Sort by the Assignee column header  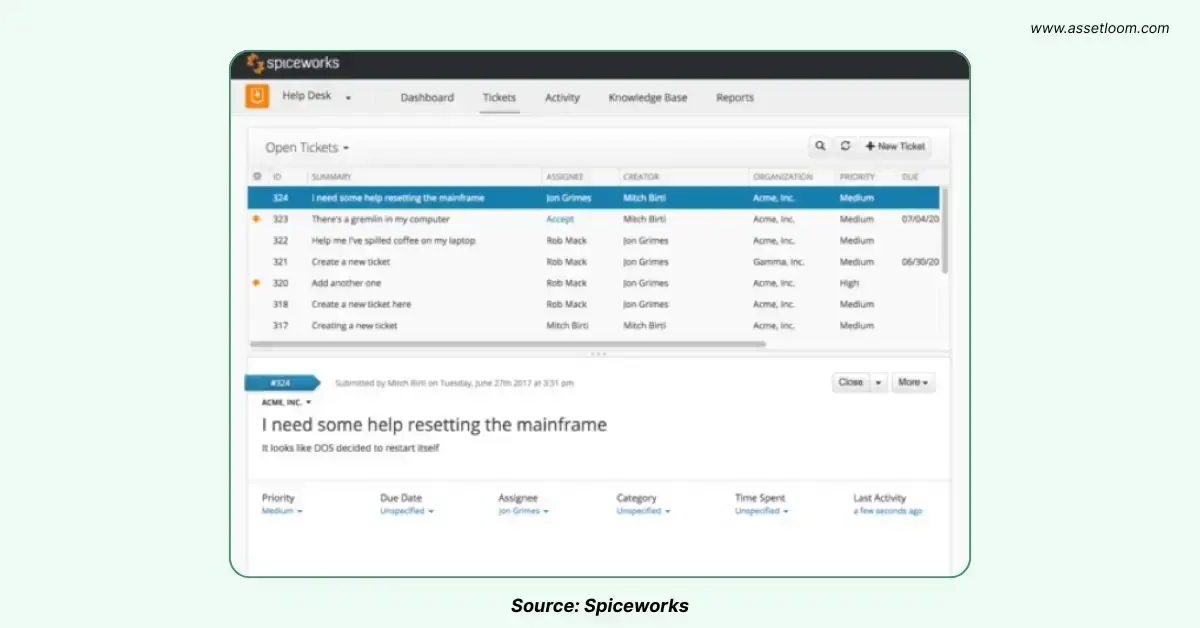point(565,177)
